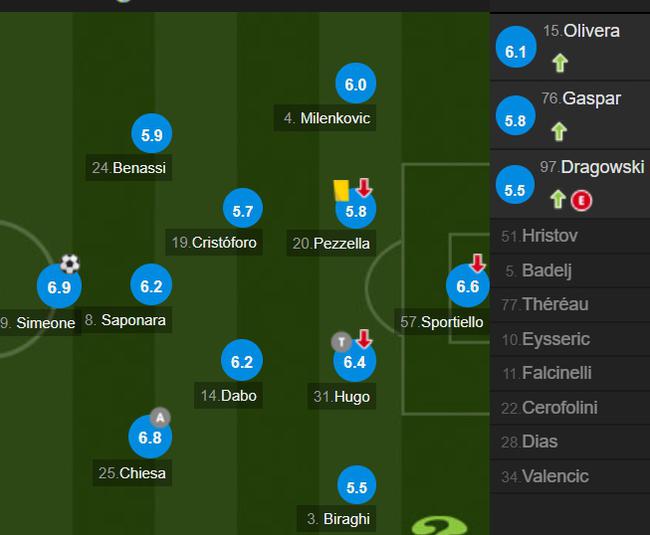Click the goal ball icon above Simeone
The image size is (650, 535).
tap(70, 263)
